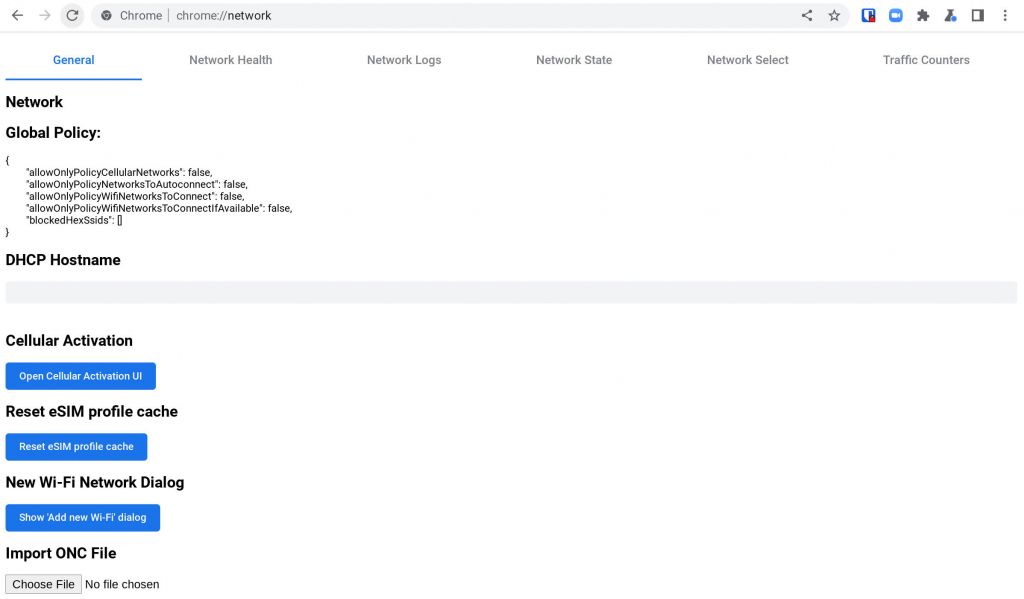Switch to the Network State tab
Screen dimensions: 1024x599
(573, 60)
